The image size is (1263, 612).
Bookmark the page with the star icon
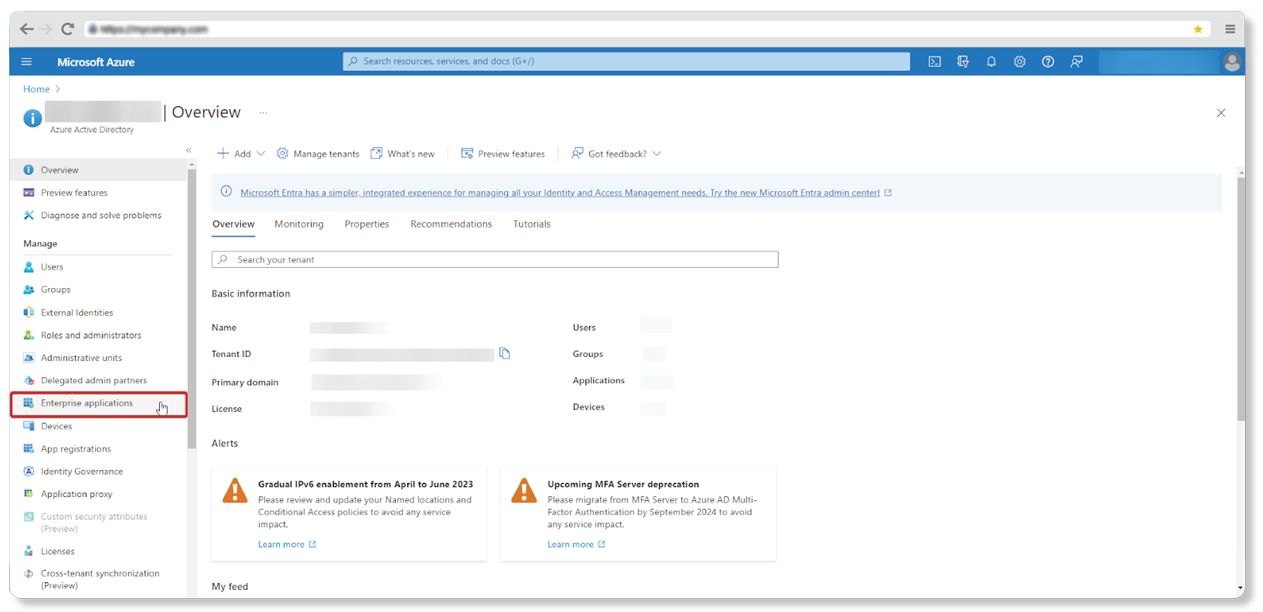click(x=1198, y=29)
